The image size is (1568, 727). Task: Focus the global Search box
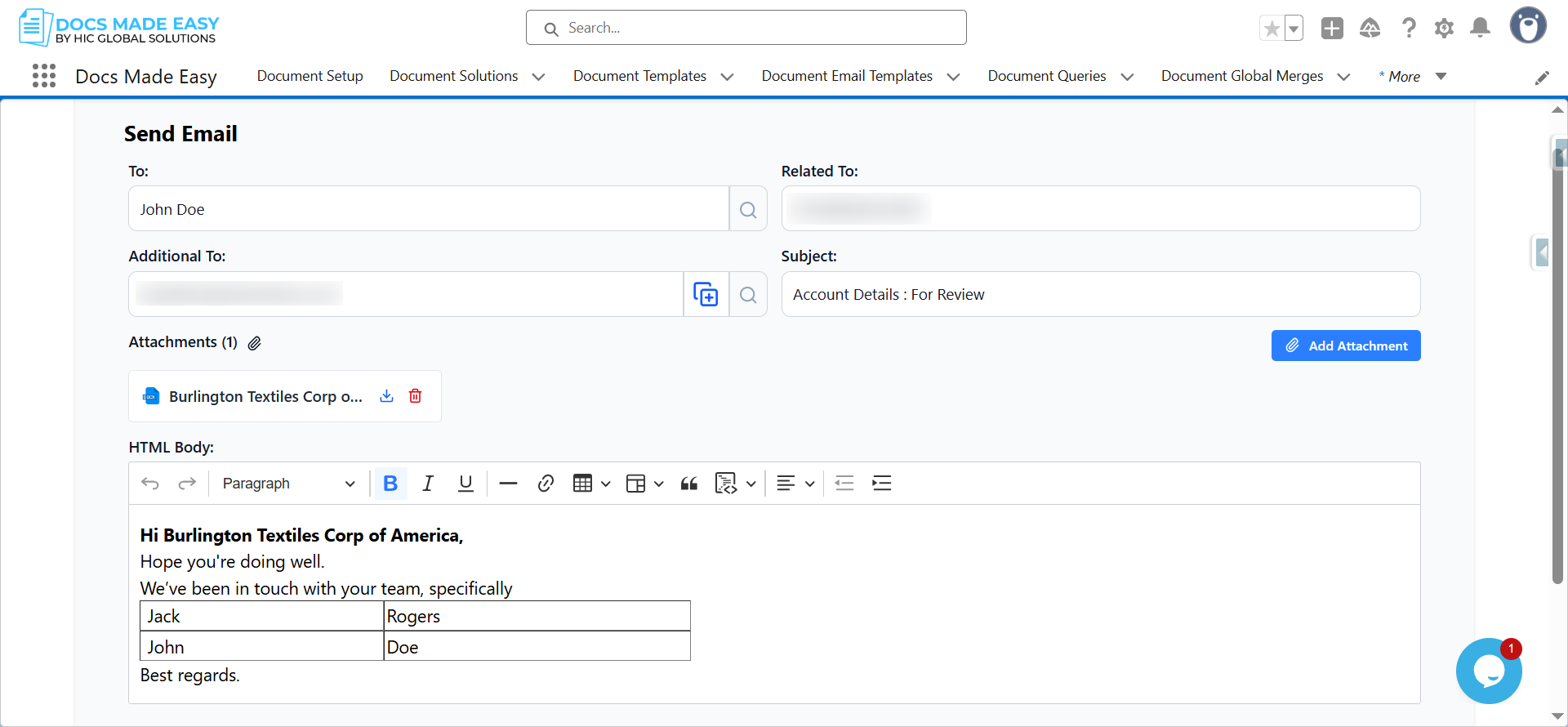click(746, 28)
